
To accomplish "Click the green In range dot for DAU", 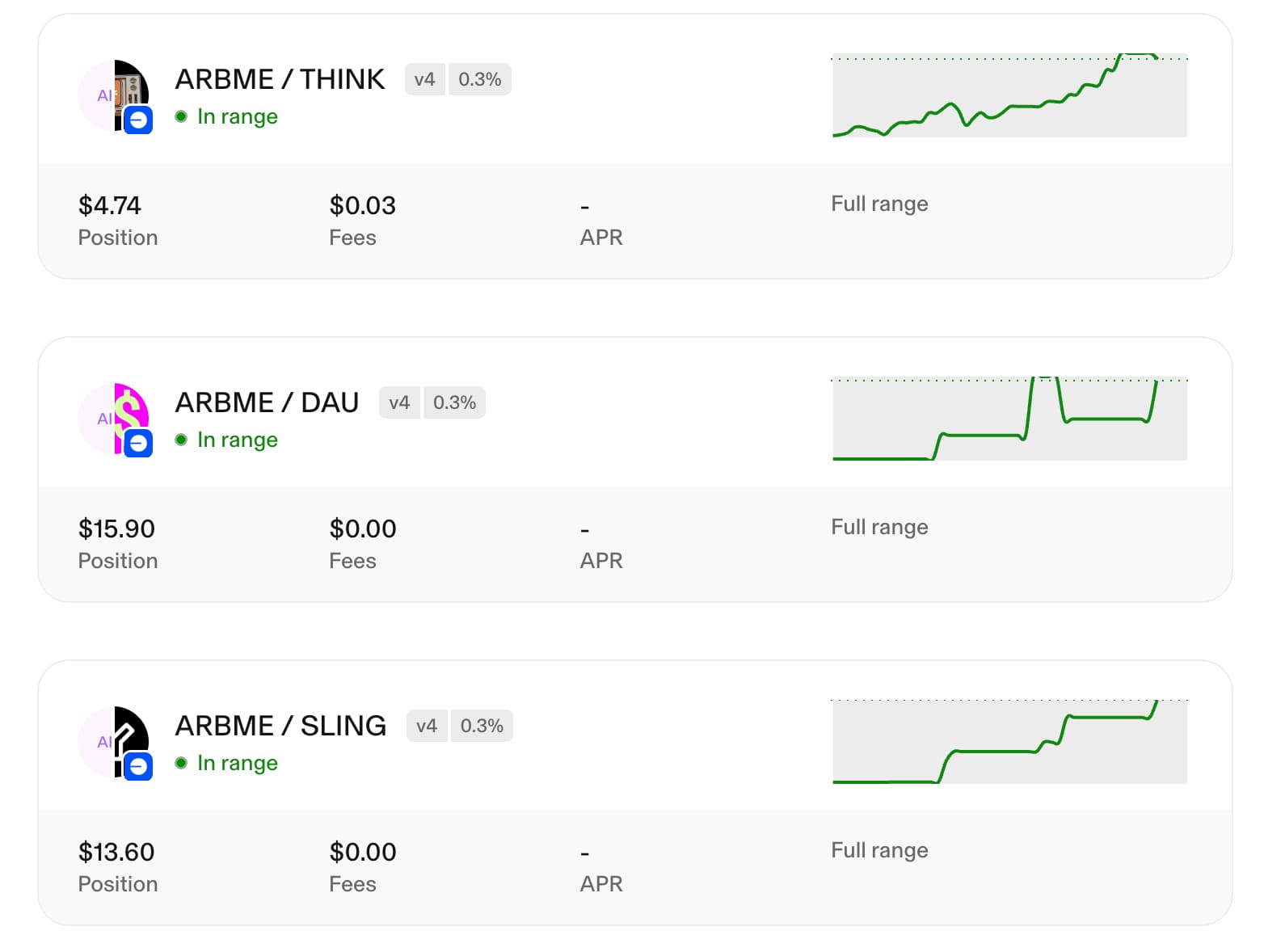I will pos(181,440).
